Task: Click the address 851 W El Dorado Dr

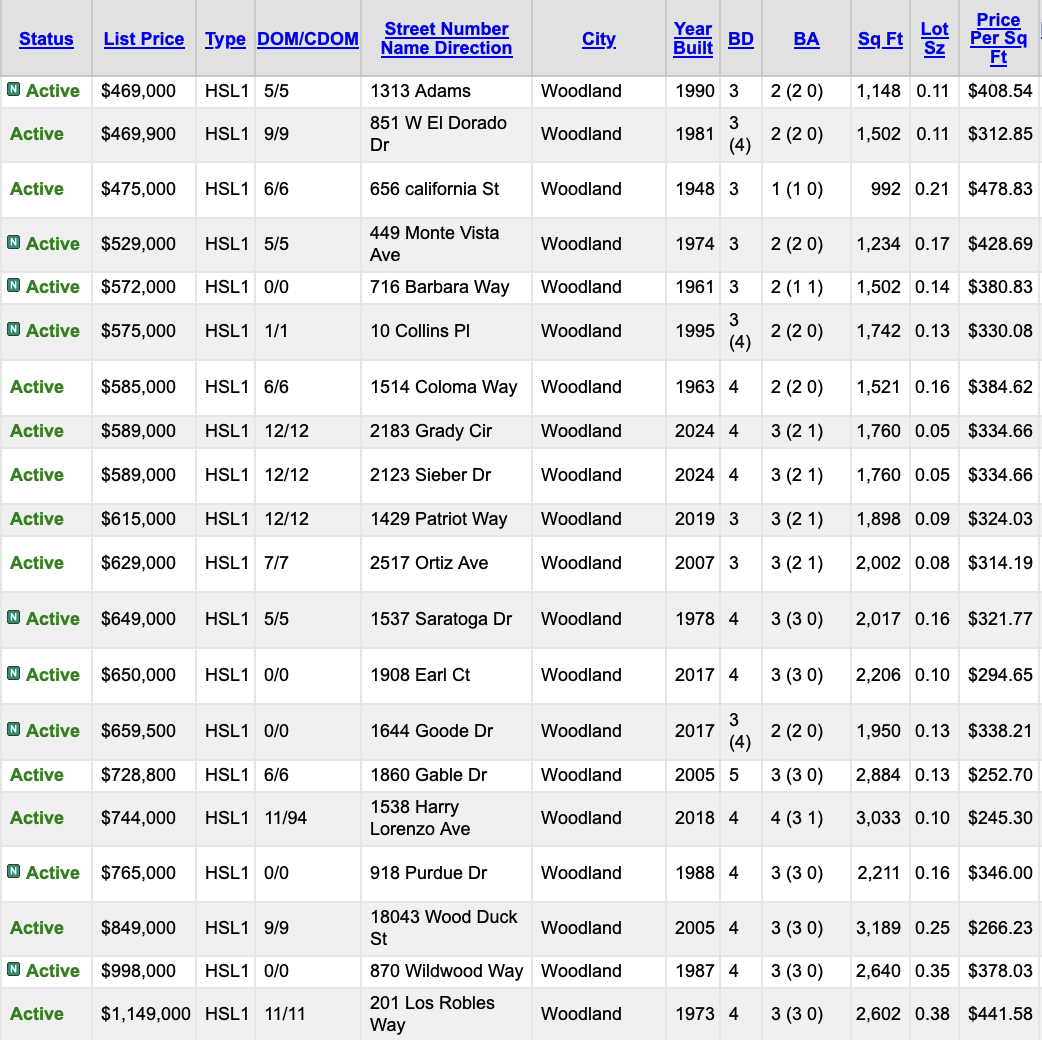Action: tap(439, 134)
